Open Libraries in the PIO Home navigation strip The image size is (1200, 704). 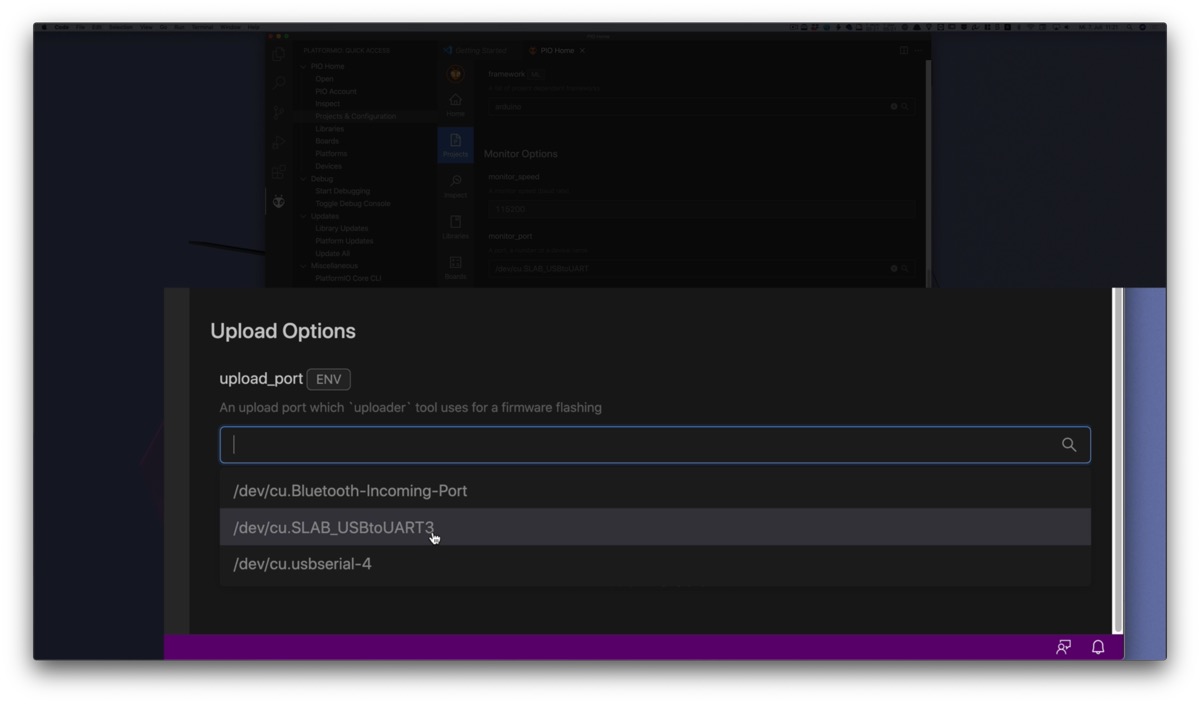(x=455, y=227)
